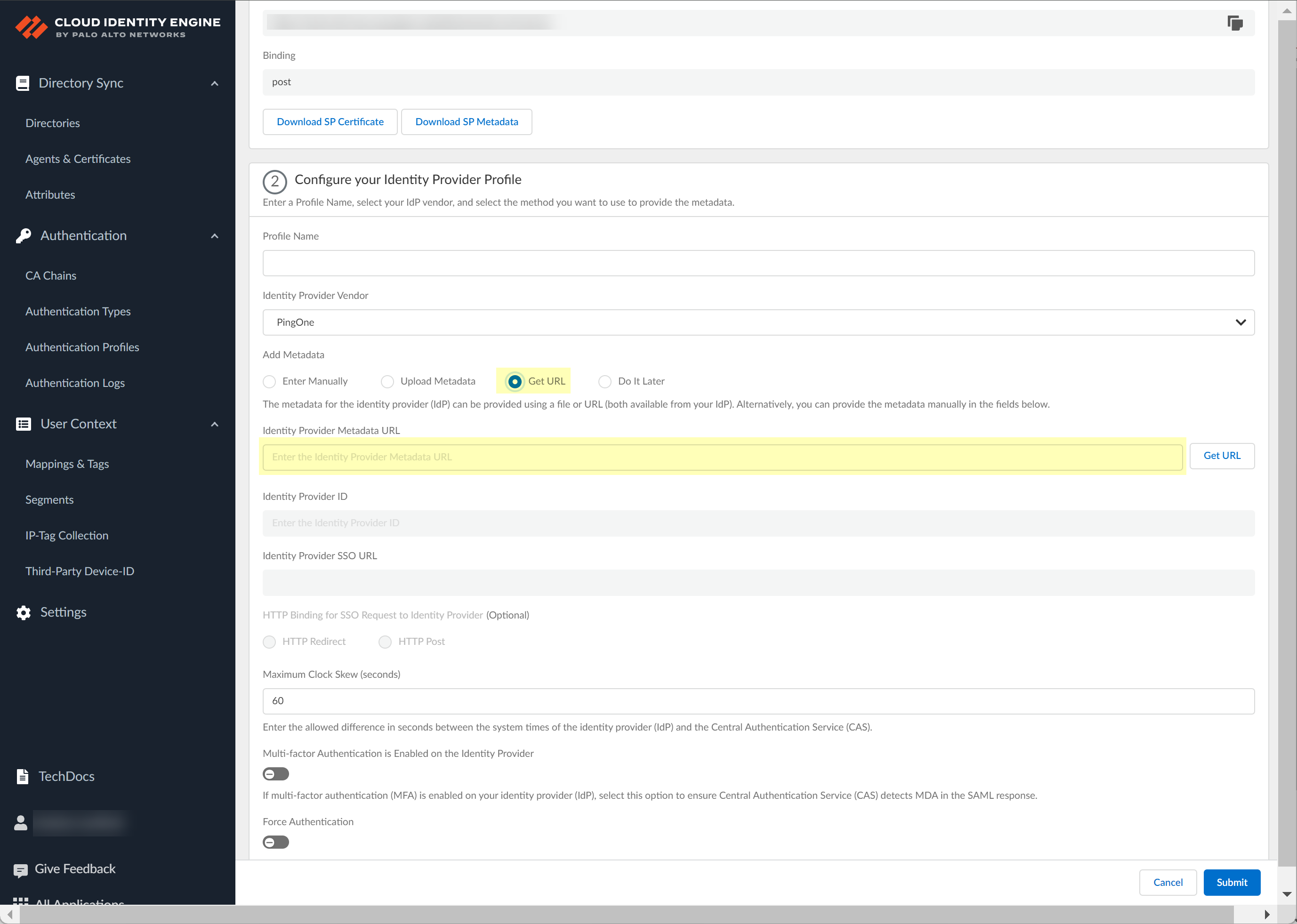The height and width of the screenshot is (924, 1297).
Task: Click the user profile avatar icon
Action: 21,823
